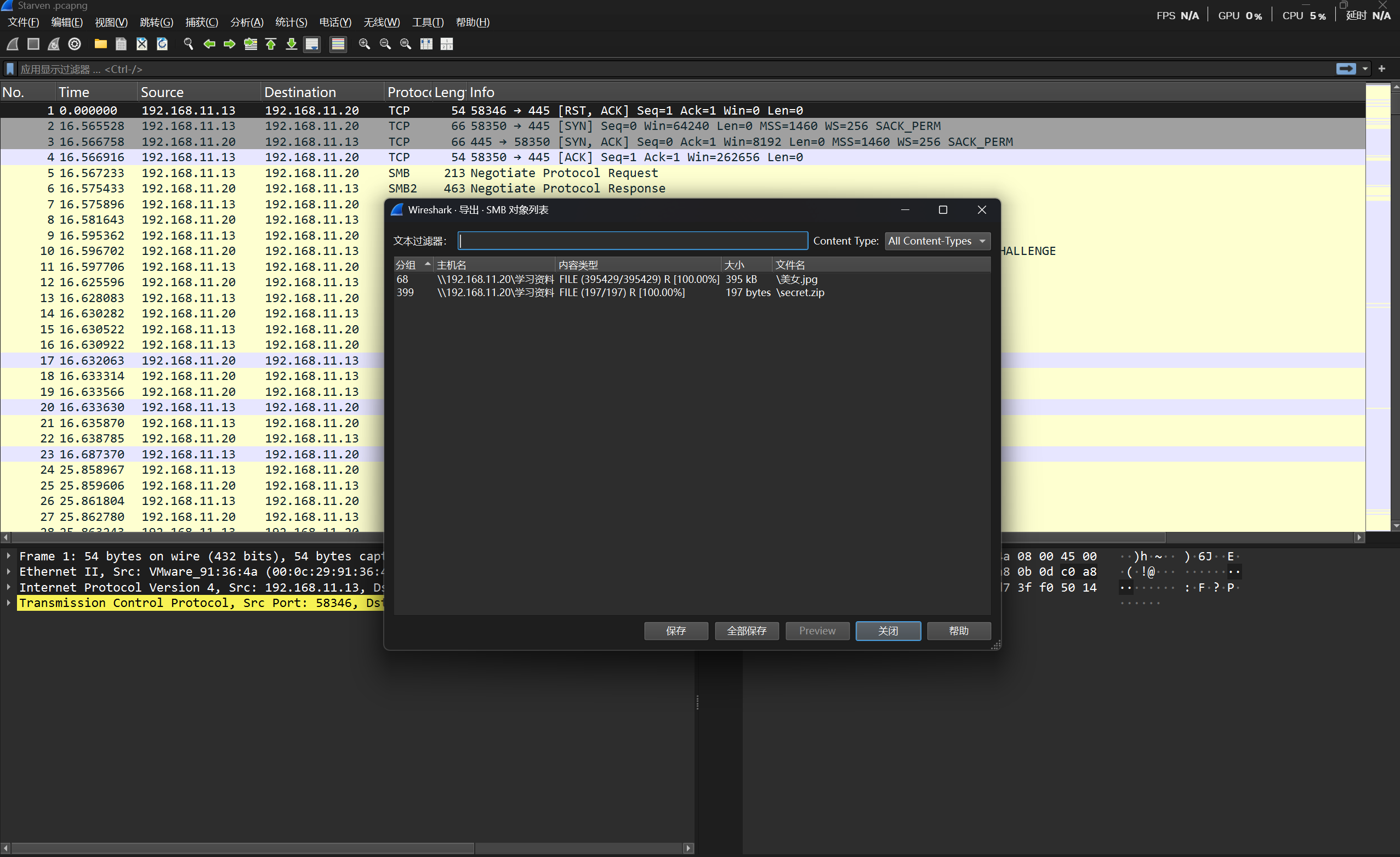
Task: Click the zoom in magnifier icon
Action: point(364,44)
